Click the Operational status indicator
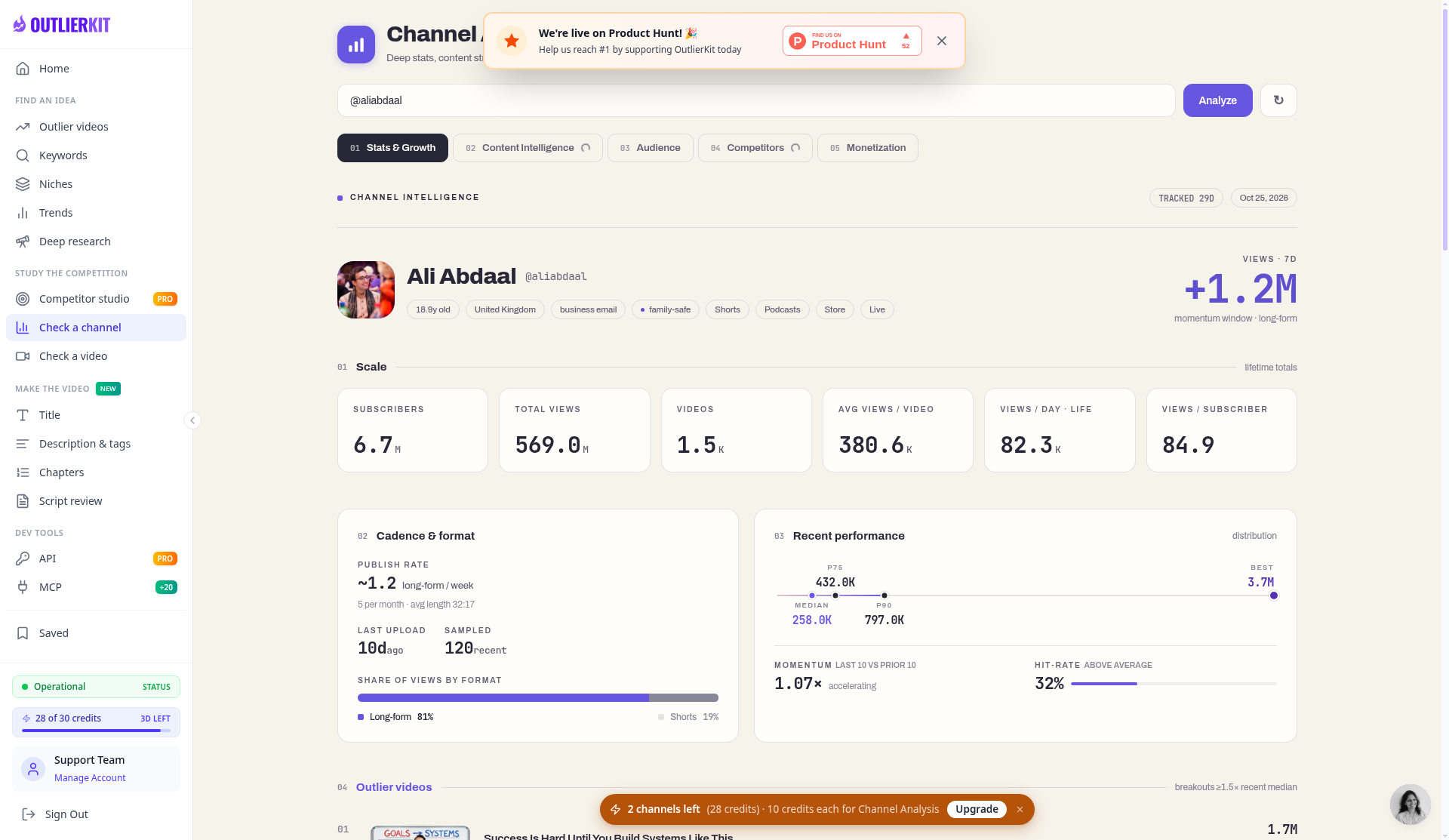 pos(96,687)
